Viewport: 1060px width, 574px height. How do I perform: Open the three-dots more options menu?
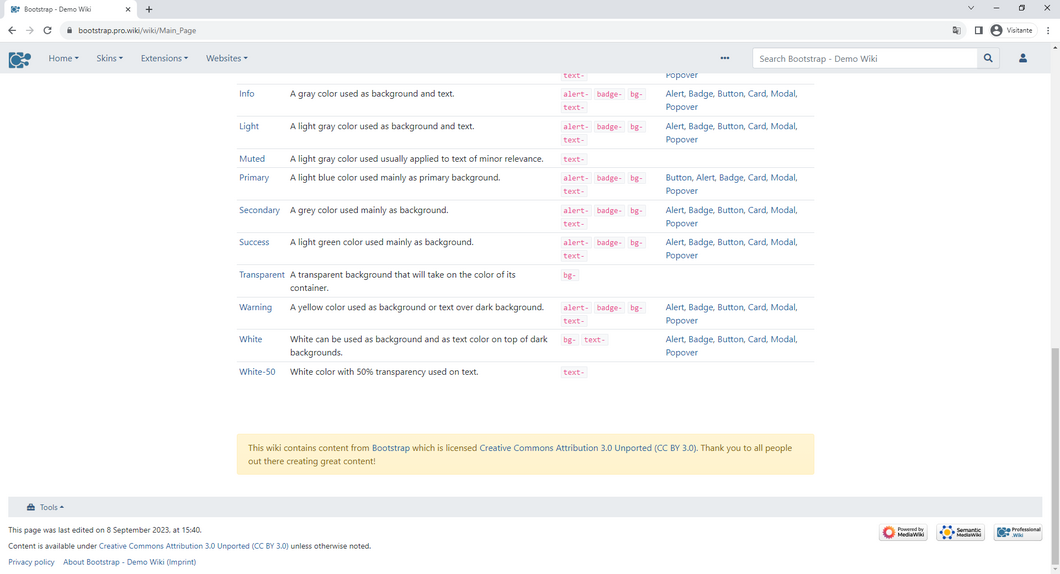725,58
